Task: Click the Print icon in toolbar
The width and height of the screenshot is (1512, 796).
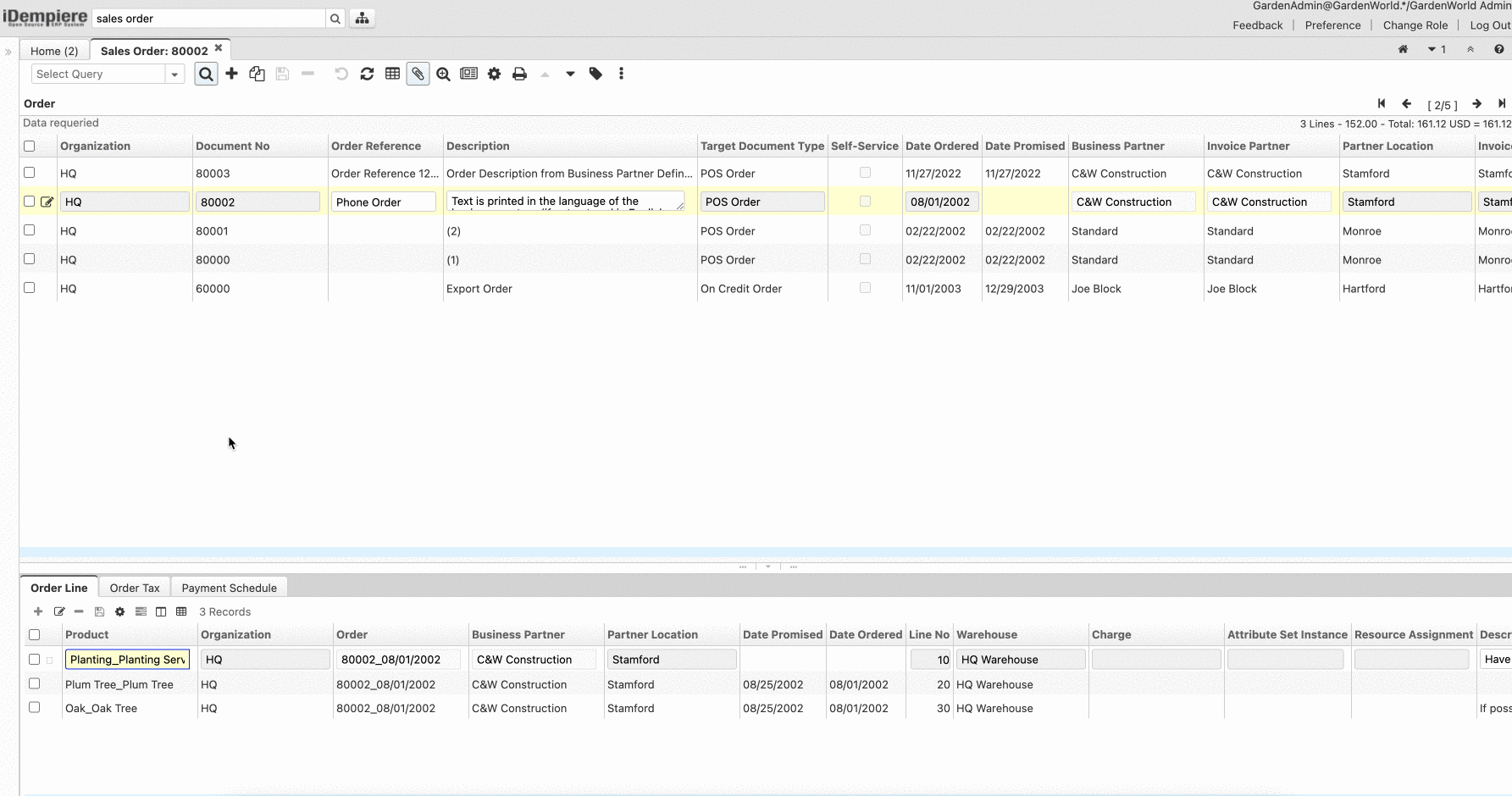Action: (x=519, y=74)
